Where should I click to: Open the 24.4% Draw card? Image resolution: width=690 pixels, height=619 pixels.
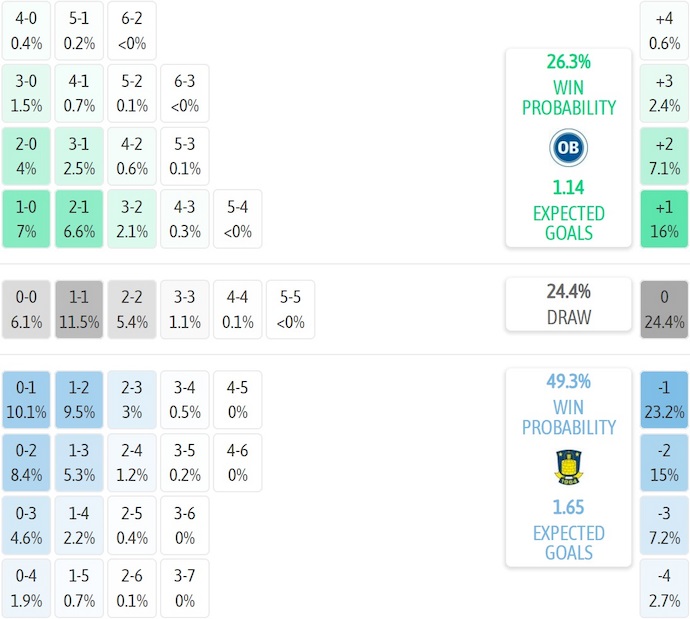(x=568, y=304)
